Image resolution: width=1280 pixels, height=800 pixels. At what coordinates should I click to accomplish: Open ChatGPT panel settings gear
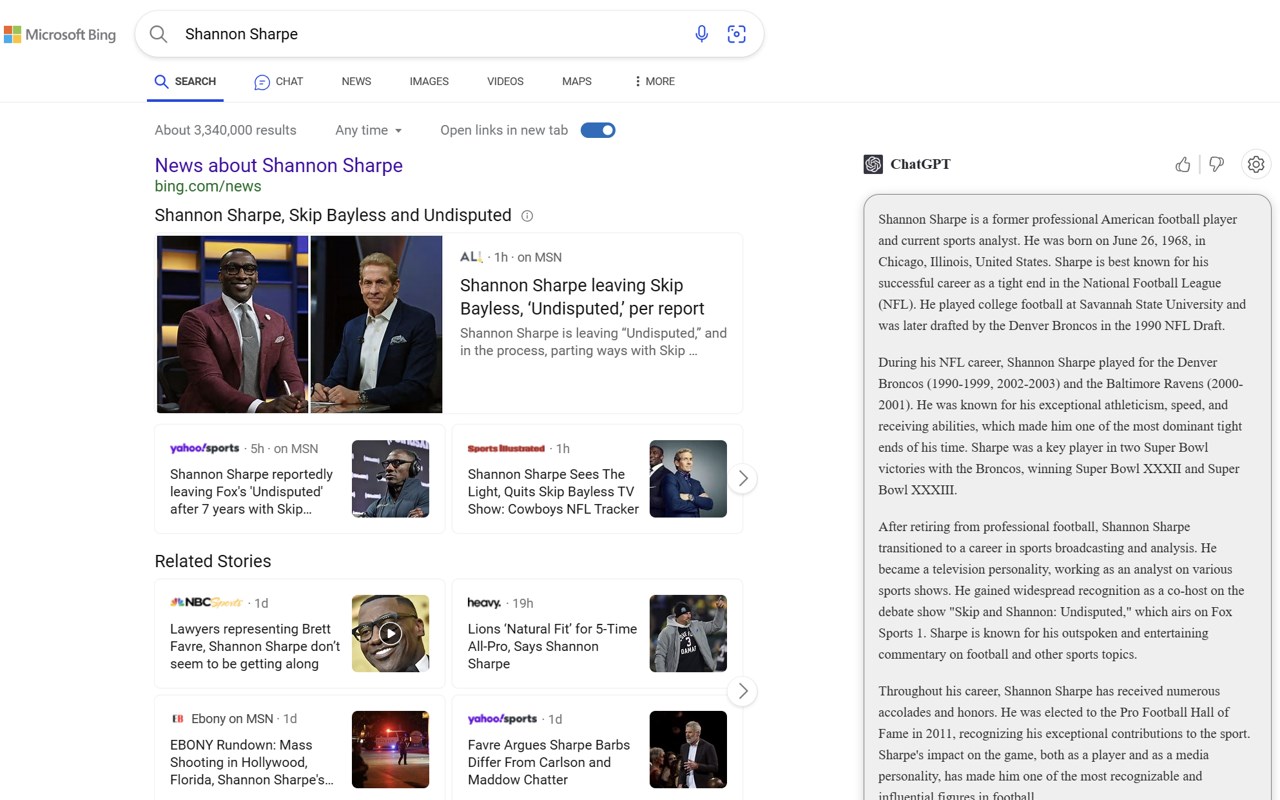coord(1256,164)
